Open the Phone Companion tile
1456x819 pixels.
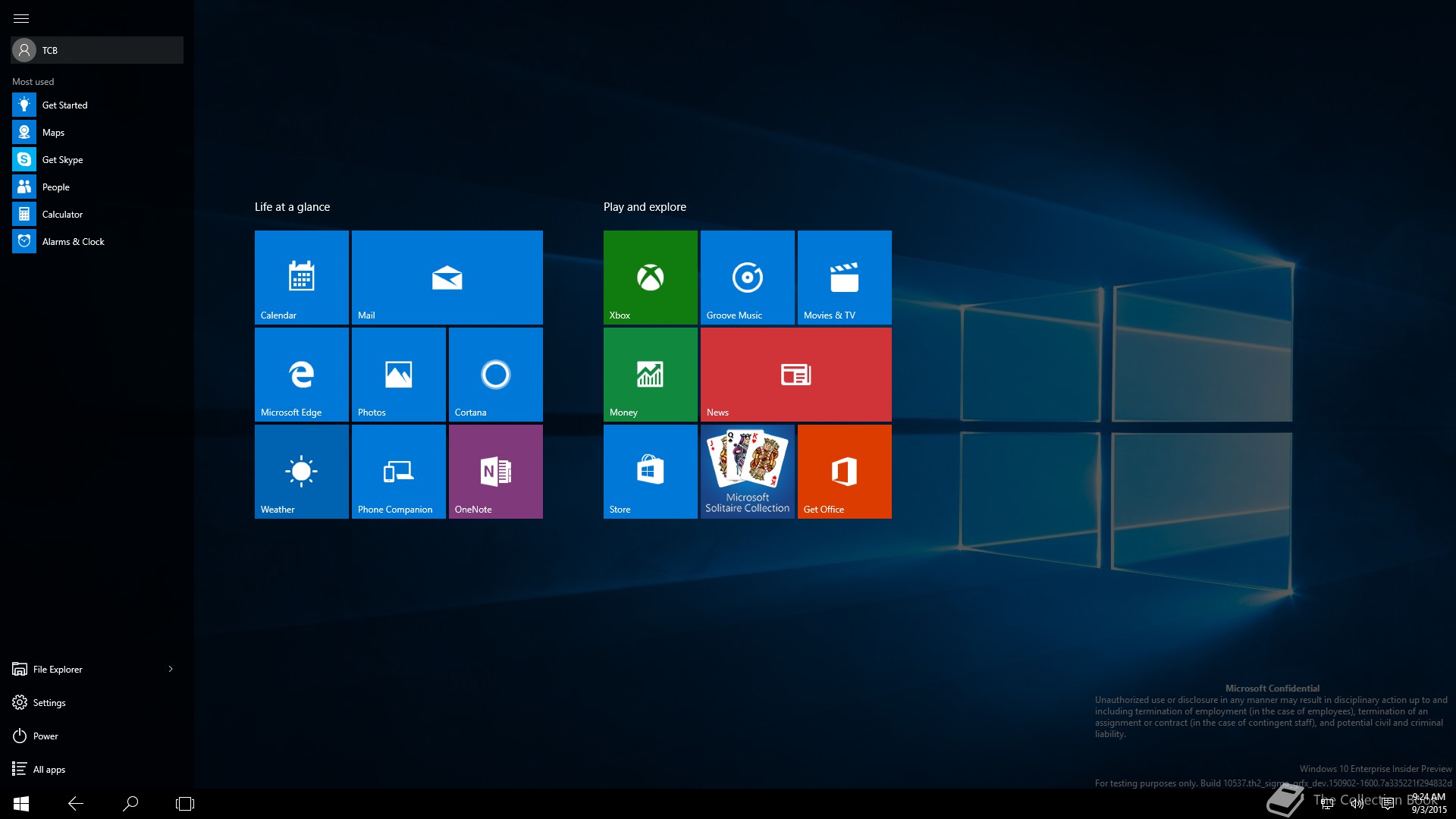[x=399, y=472]
